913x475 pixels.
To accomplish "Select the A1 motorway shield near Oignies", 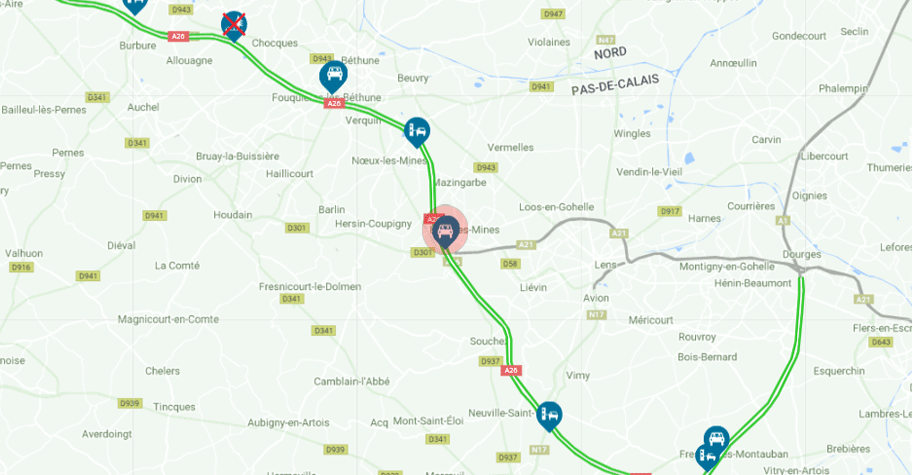I will coord(783,221).
